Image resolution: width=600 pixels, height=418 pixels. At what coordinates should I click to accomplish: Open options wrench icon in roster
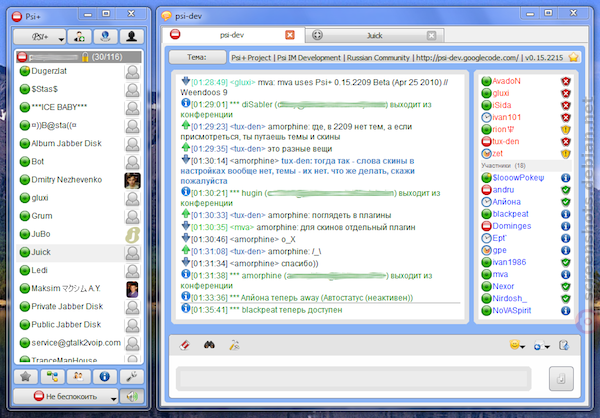(x=132, y=377)
